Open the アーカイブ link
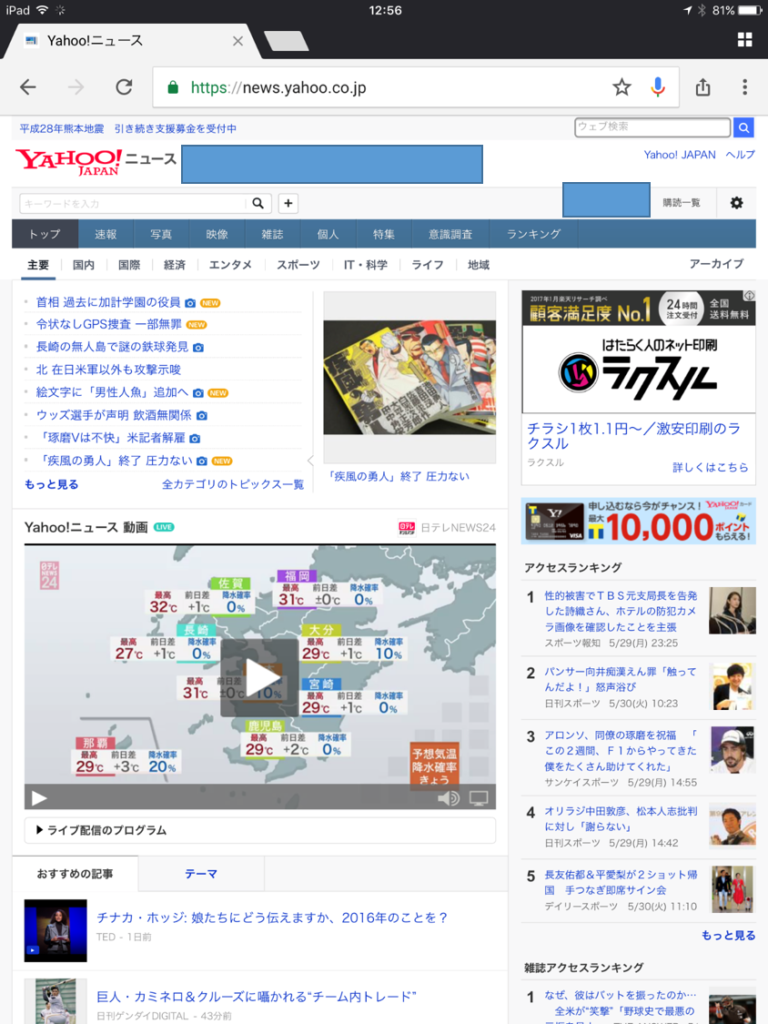The image size is (768, 1024). (716, 264)
